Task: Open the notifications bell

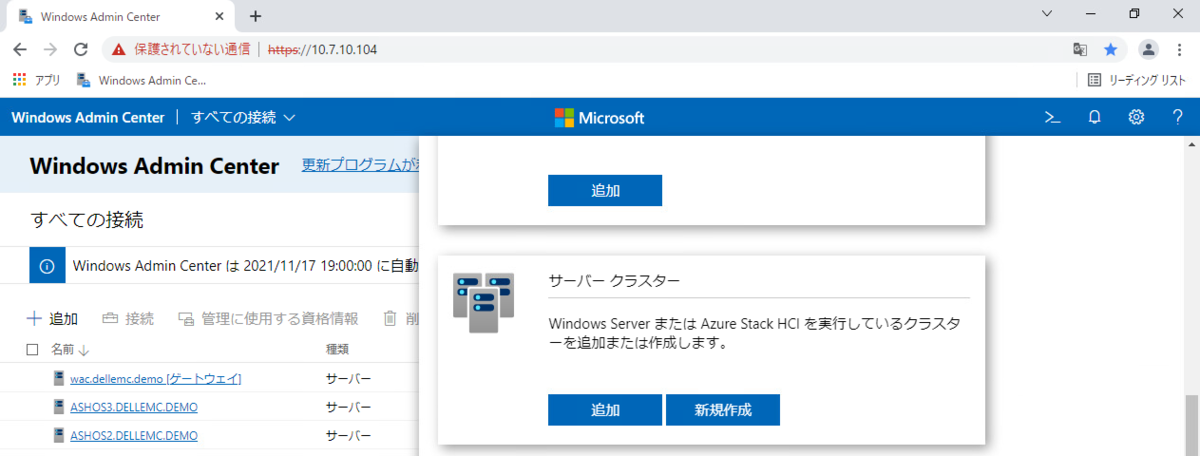Action: tap(1094, 117)
